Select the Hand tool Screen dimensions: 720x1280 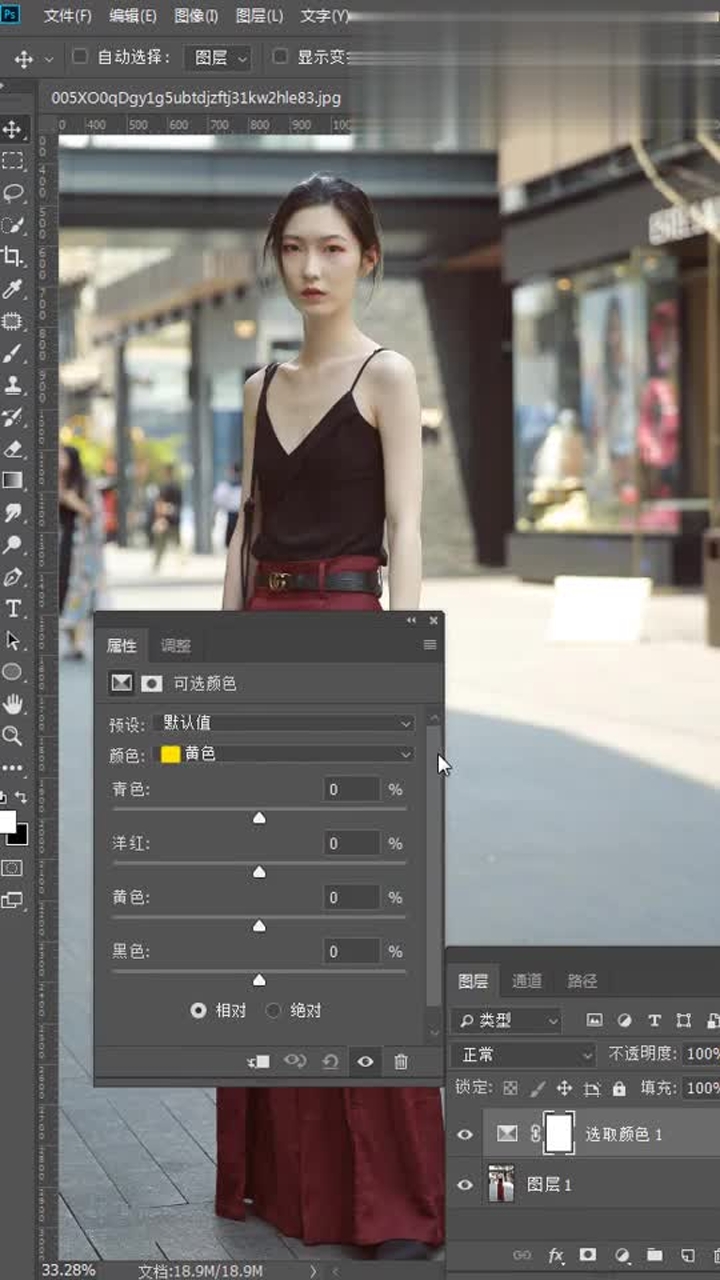click(13, 704)
